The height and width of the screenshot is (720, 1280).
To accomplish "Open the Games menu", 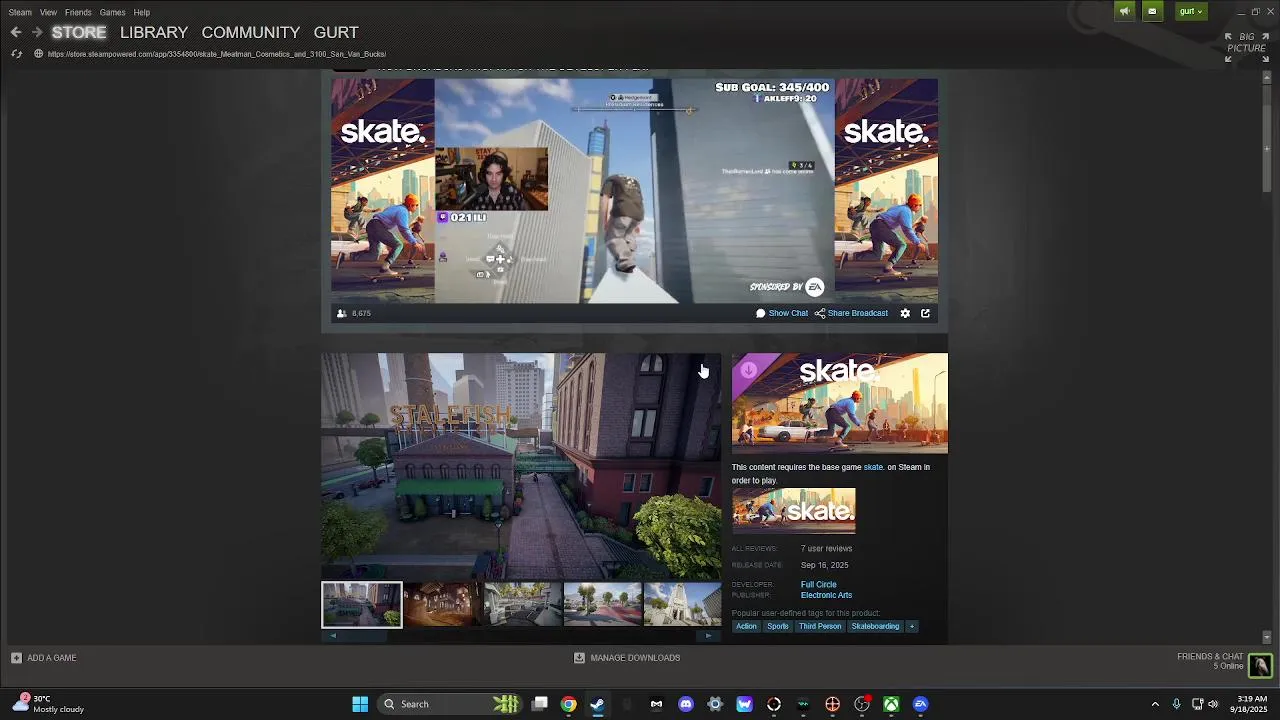I will pos(112,12).
